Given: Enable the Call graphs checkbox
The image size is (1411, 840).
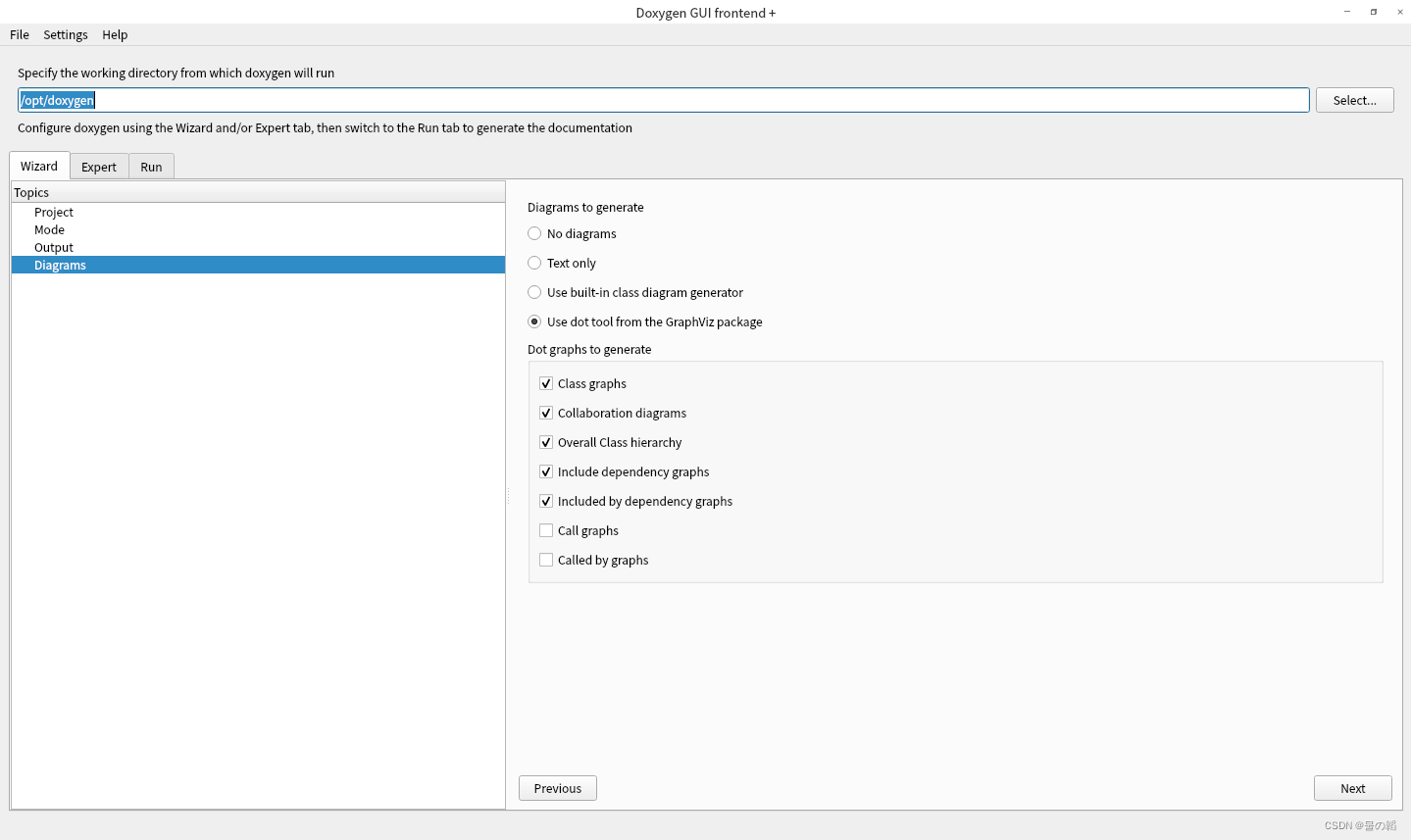Looking at the screenshot, I should tap(546, 530).
